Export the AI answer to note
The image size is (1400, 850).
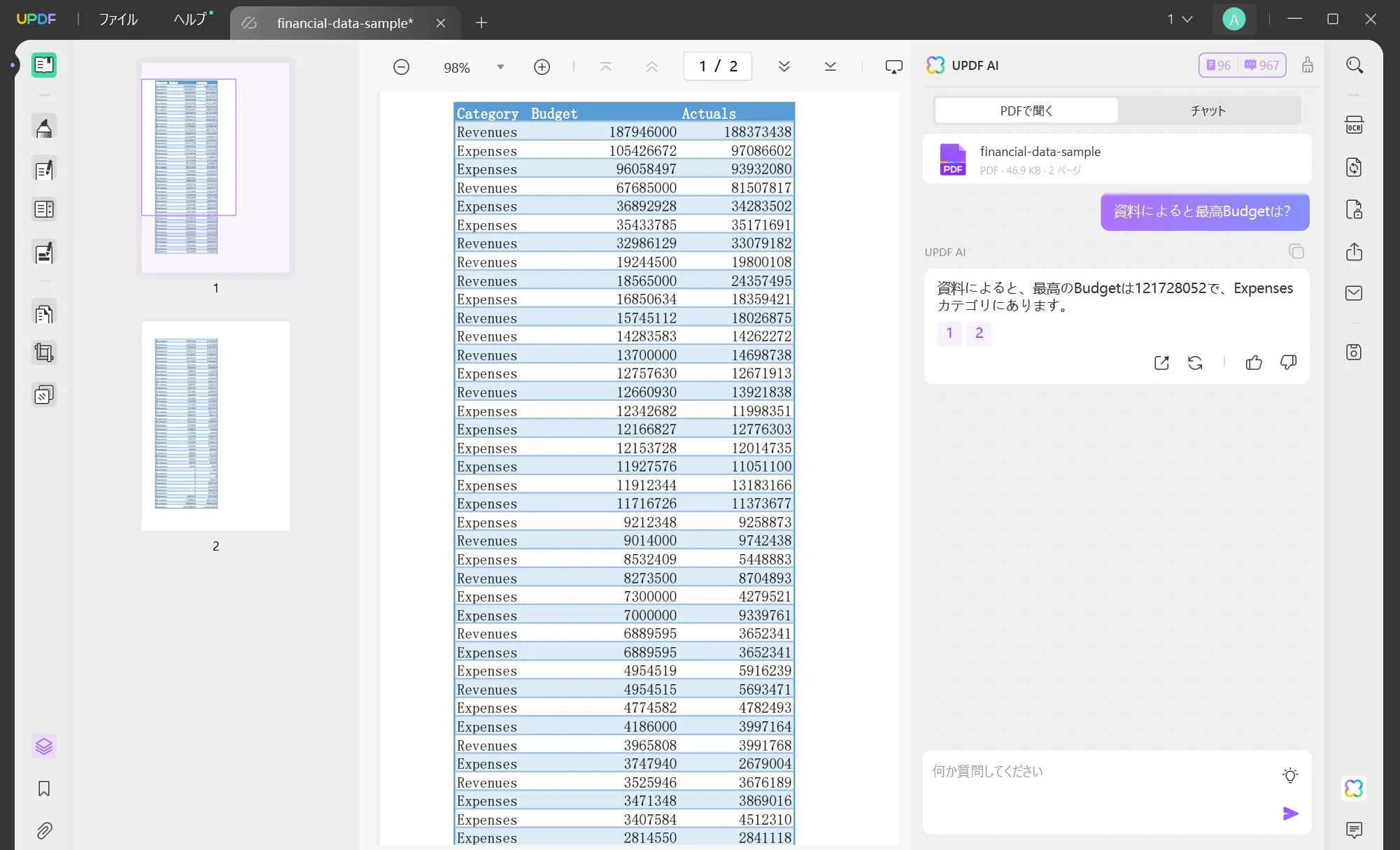point(1161,362)
